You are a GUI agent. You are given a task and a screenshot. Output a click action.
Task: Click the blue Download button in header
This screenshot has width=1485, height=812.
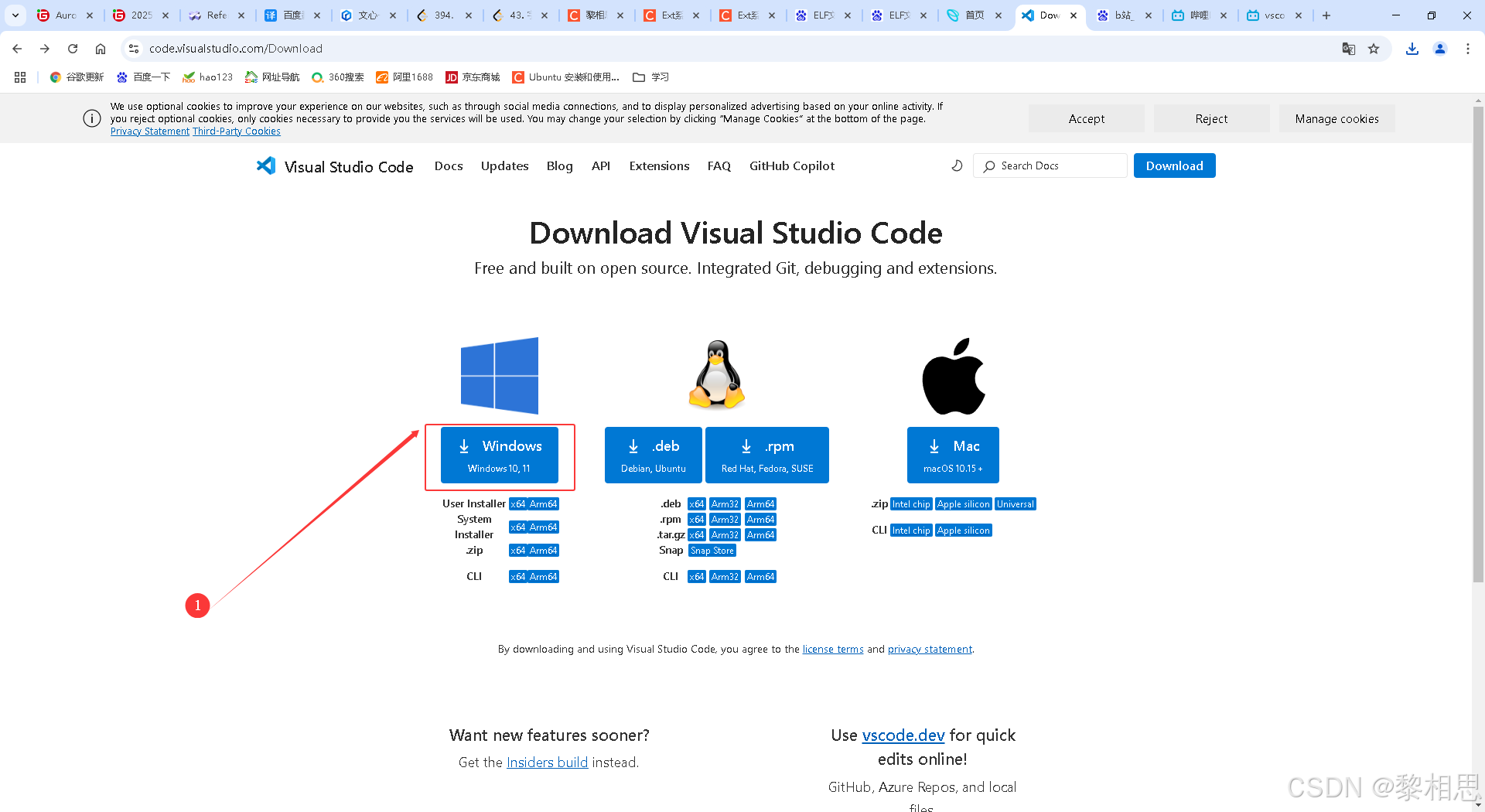(x=1174, y=165)
